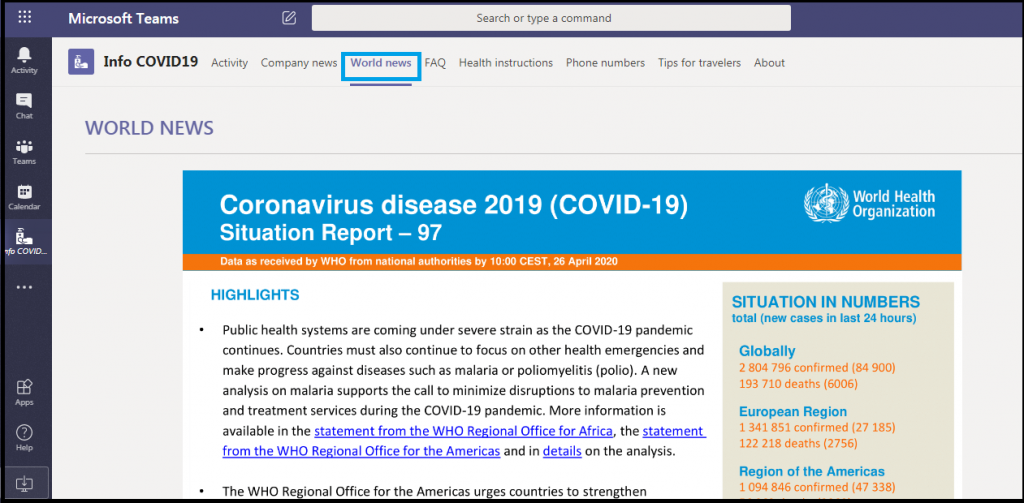
Task: Click the Coronavirus disease 2019 (COVID-19) title
Action: click(454, 205)
